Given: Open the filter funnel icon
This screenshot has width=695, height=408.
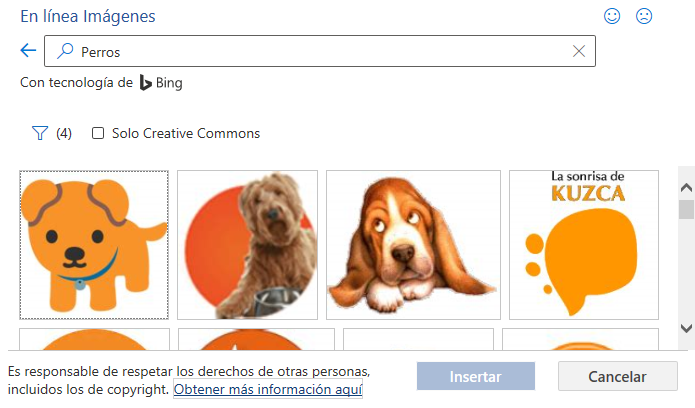Looking at the screenshot, I should [40, 133].
